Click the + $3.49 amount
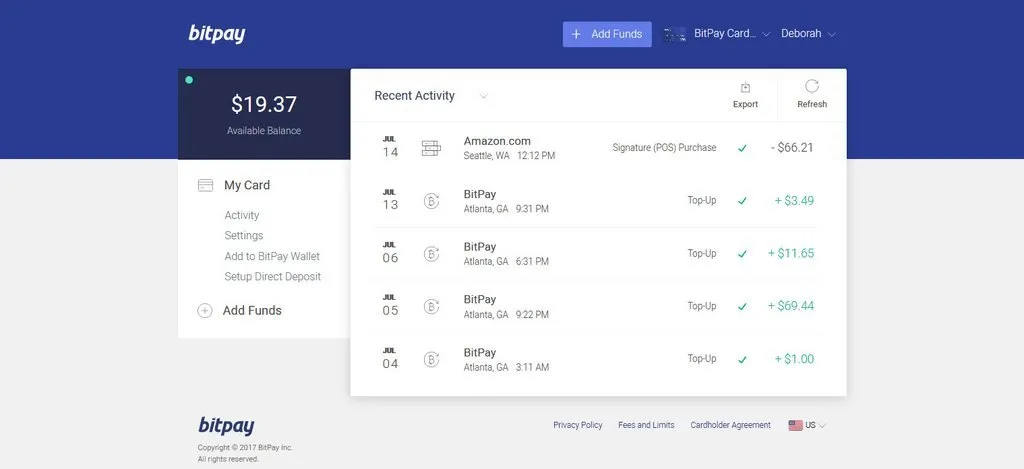This screenshot has width=1024, height=469. pyautogui.click(x=794, y=201)
